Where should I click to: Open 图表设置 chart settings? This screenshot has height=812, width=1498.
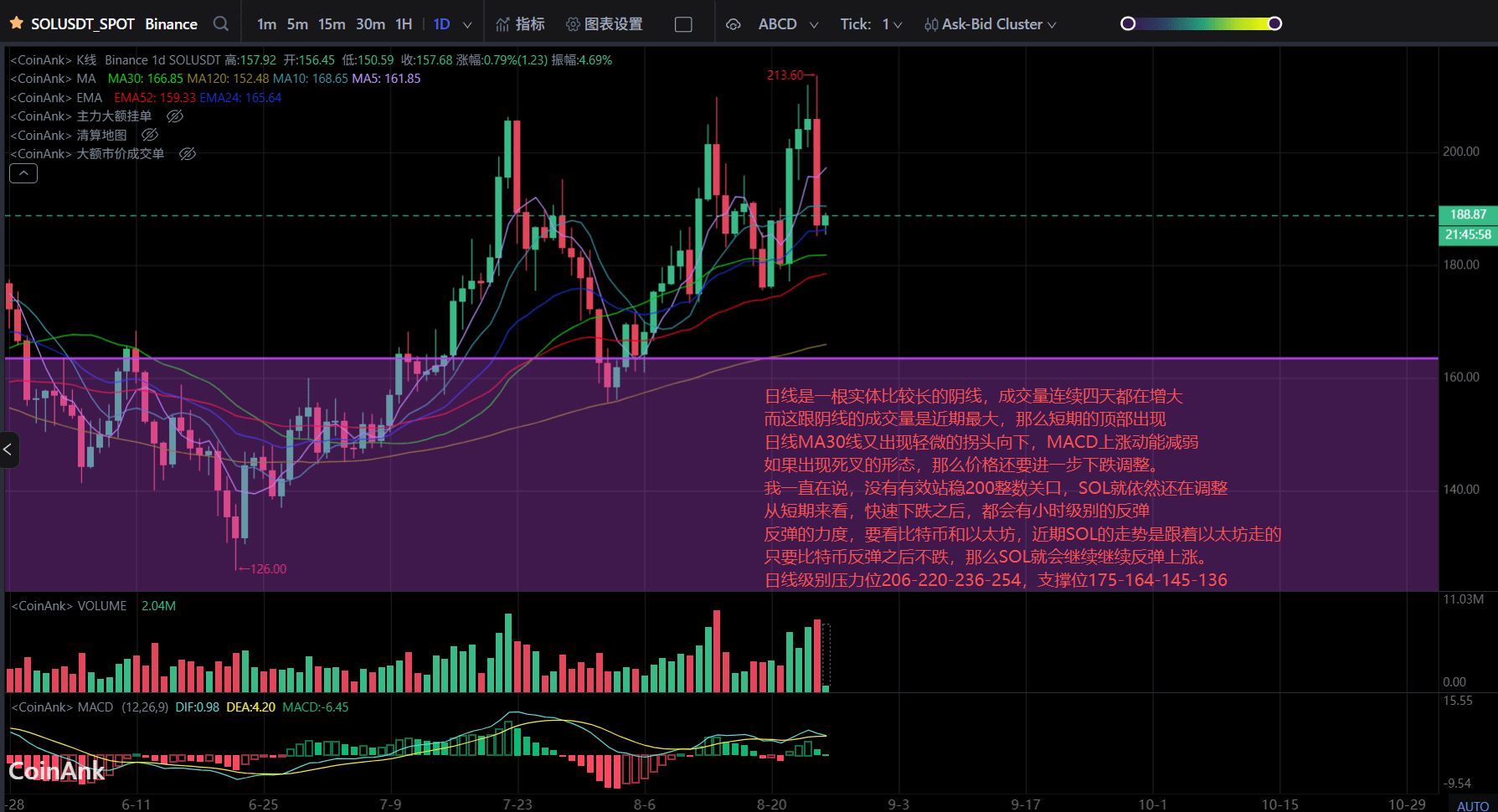tap(605, 24)
